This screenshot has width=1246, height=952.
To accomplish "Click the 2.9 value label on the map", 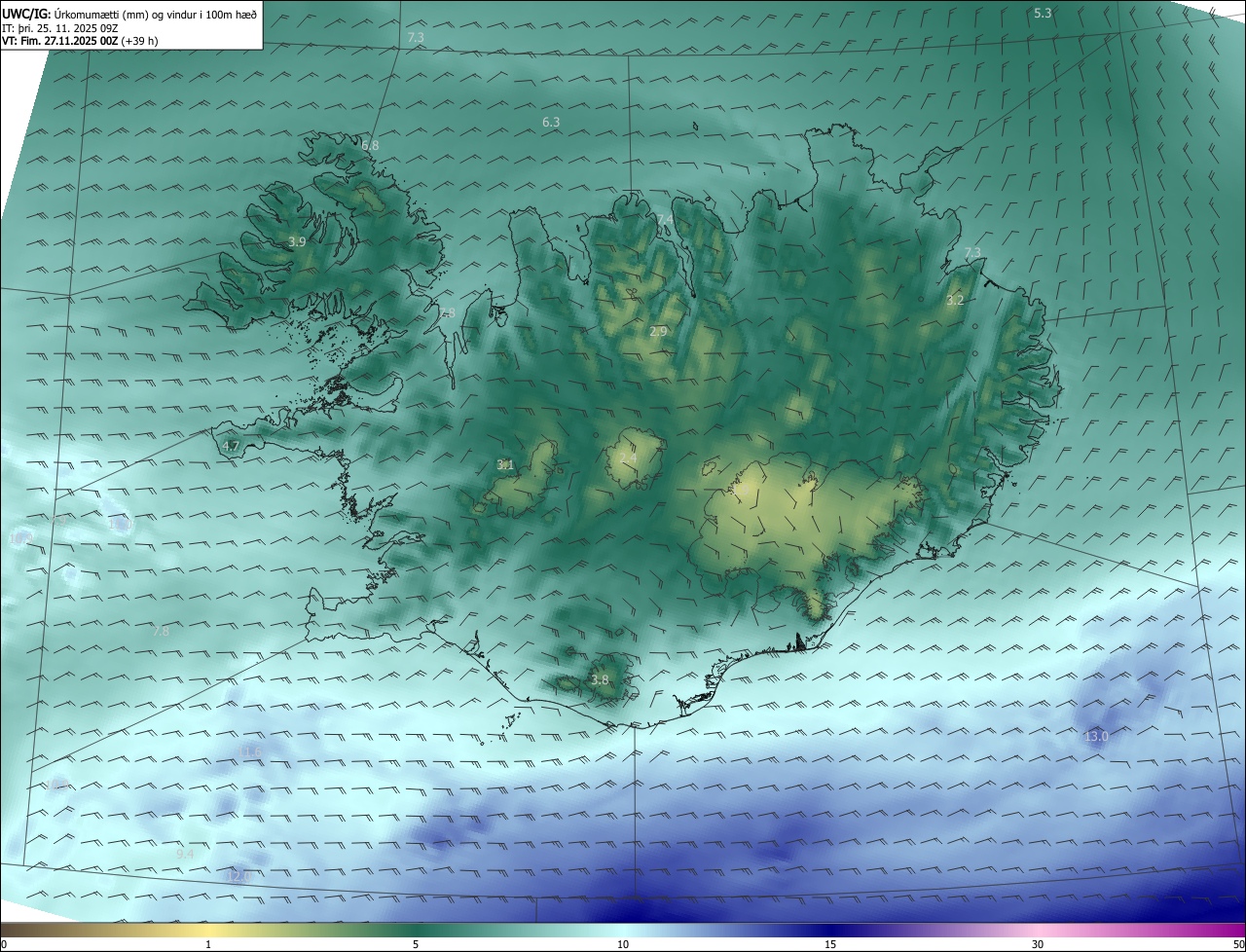I will (658, 331).
